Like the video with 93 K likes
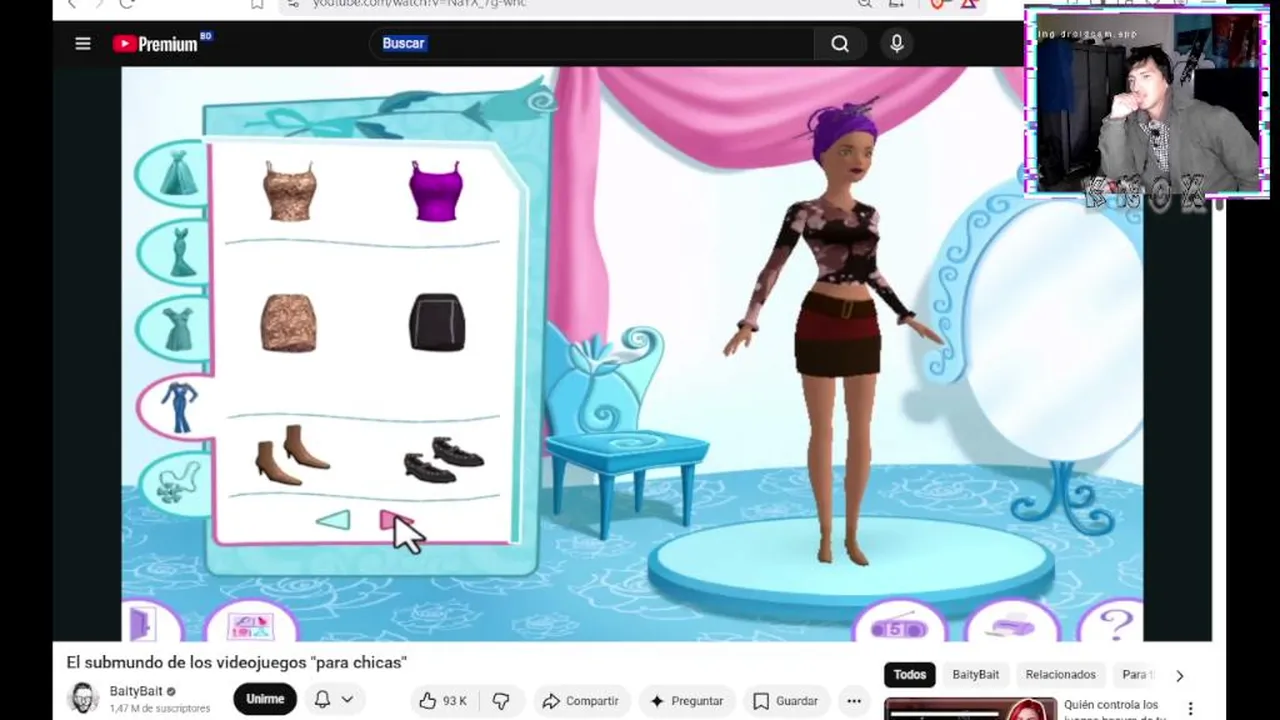This screenshot has height=720, width=1280. (444, 701)
